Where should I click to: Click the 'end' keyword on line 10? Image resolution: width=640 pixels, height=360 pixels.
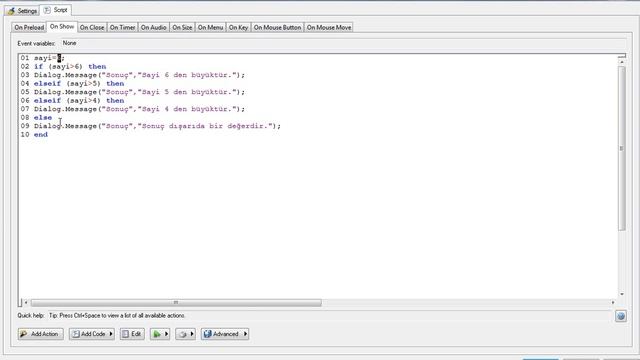coord(41,135)
